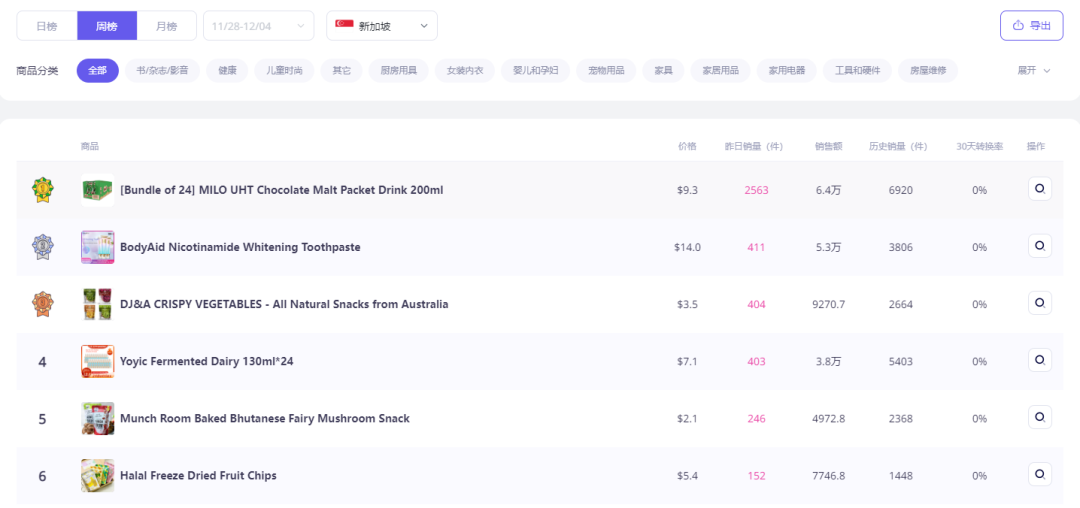This screenshot has width=1080, height=508.
Task: Click the 商品分类 label
Action: (37, 71)
